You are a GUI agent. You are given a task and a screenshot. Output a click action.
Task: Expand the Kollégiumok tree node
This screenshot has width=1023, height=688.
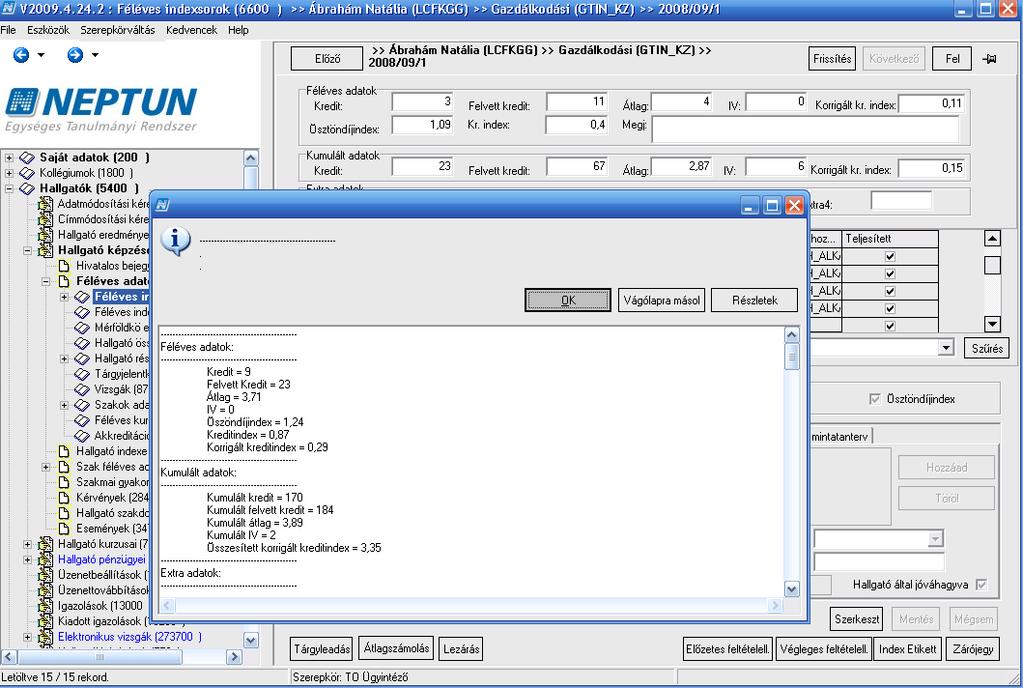(x=9, y=173)
